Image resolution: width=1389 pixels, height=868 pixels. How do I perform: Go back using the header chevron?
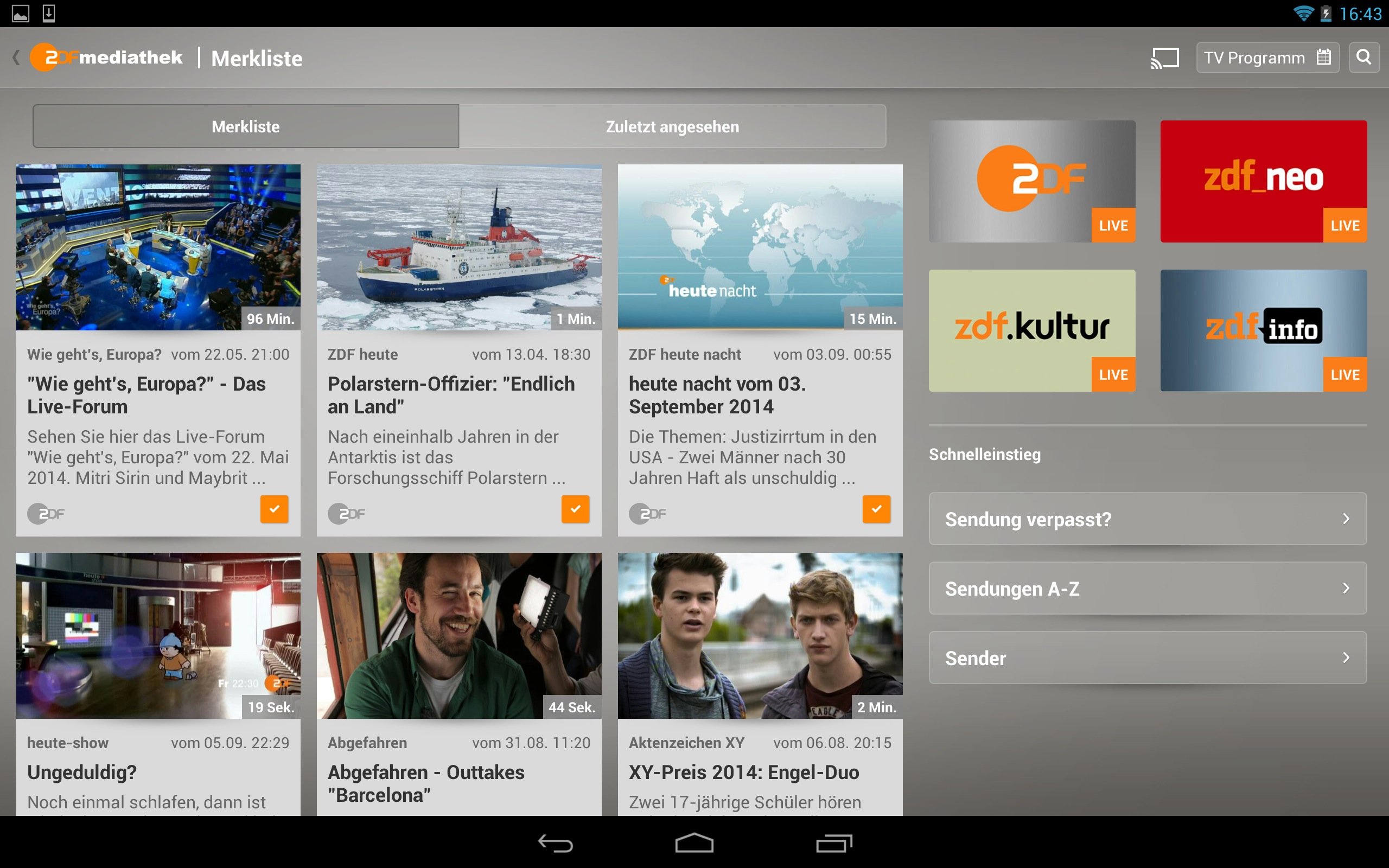pos(16,58)
